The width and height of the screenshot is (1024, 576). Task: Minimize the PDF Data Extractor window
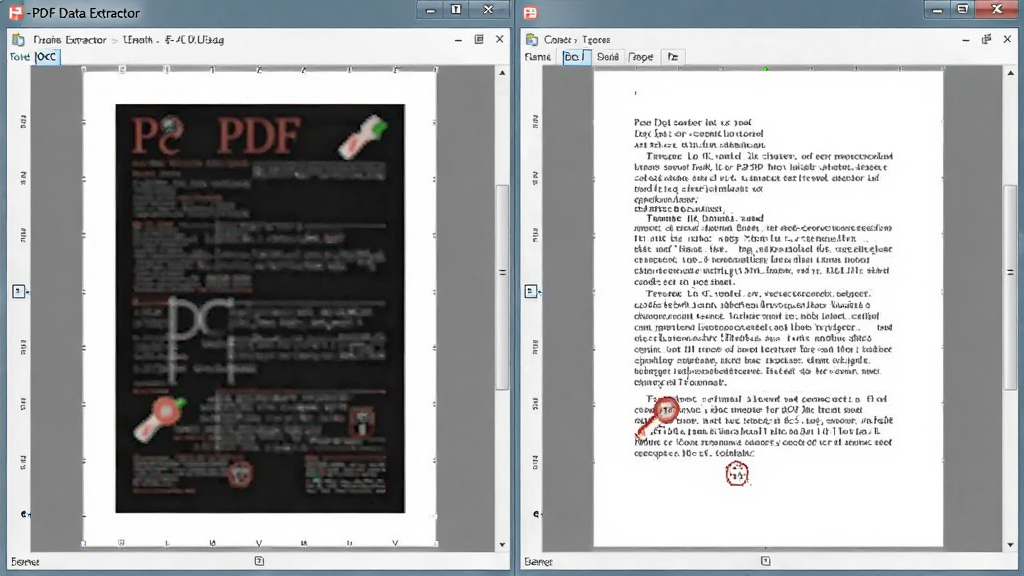tap(430, 10)
